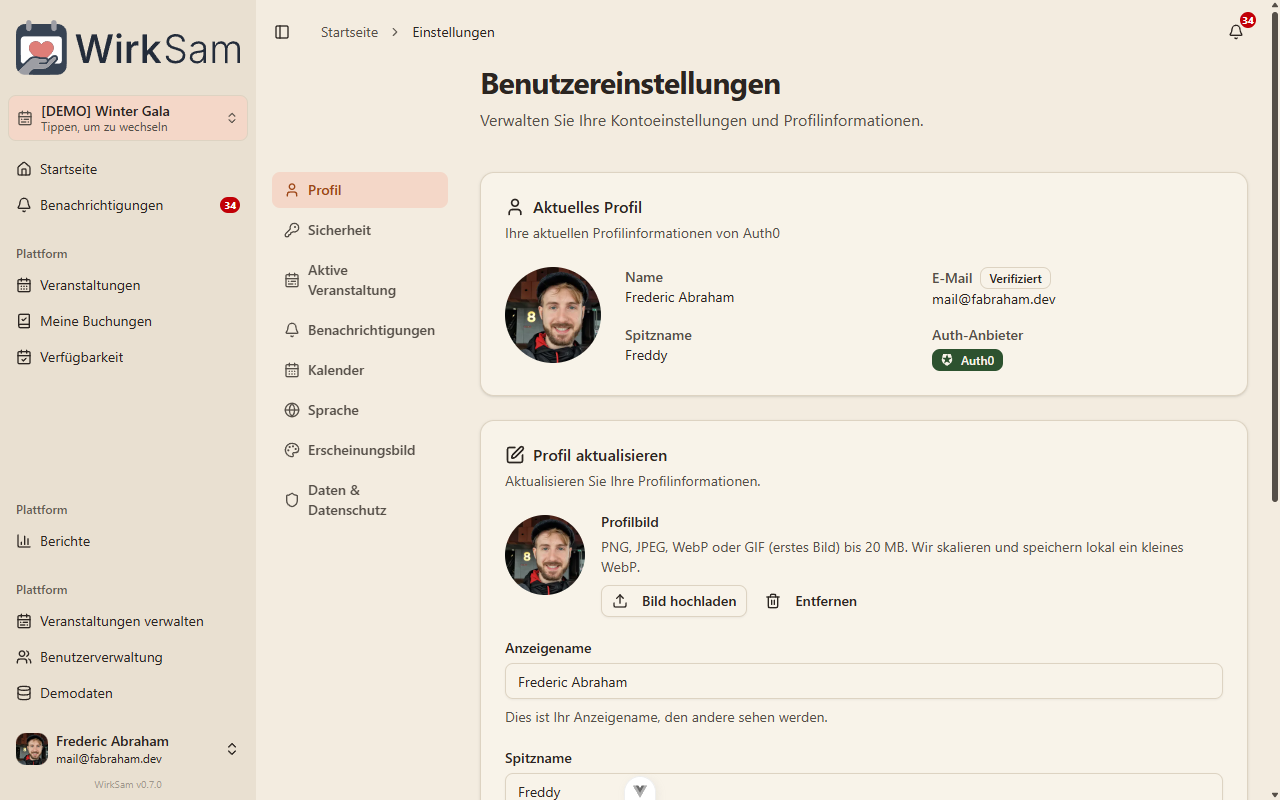Image resolution: width=1280 pixels, height=800 pixels.
Task: Open the Erscheinungsbild settings section
Action: [x=360, y=450]
